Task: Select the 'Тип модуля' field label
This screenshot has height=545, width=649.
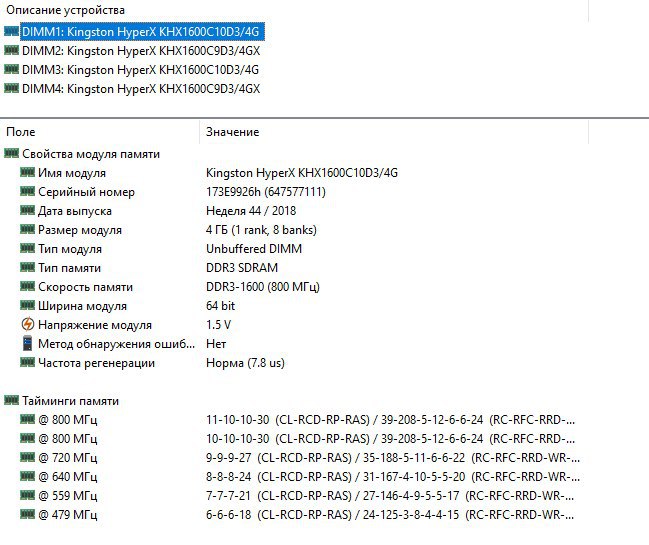Action: point(70,249)
